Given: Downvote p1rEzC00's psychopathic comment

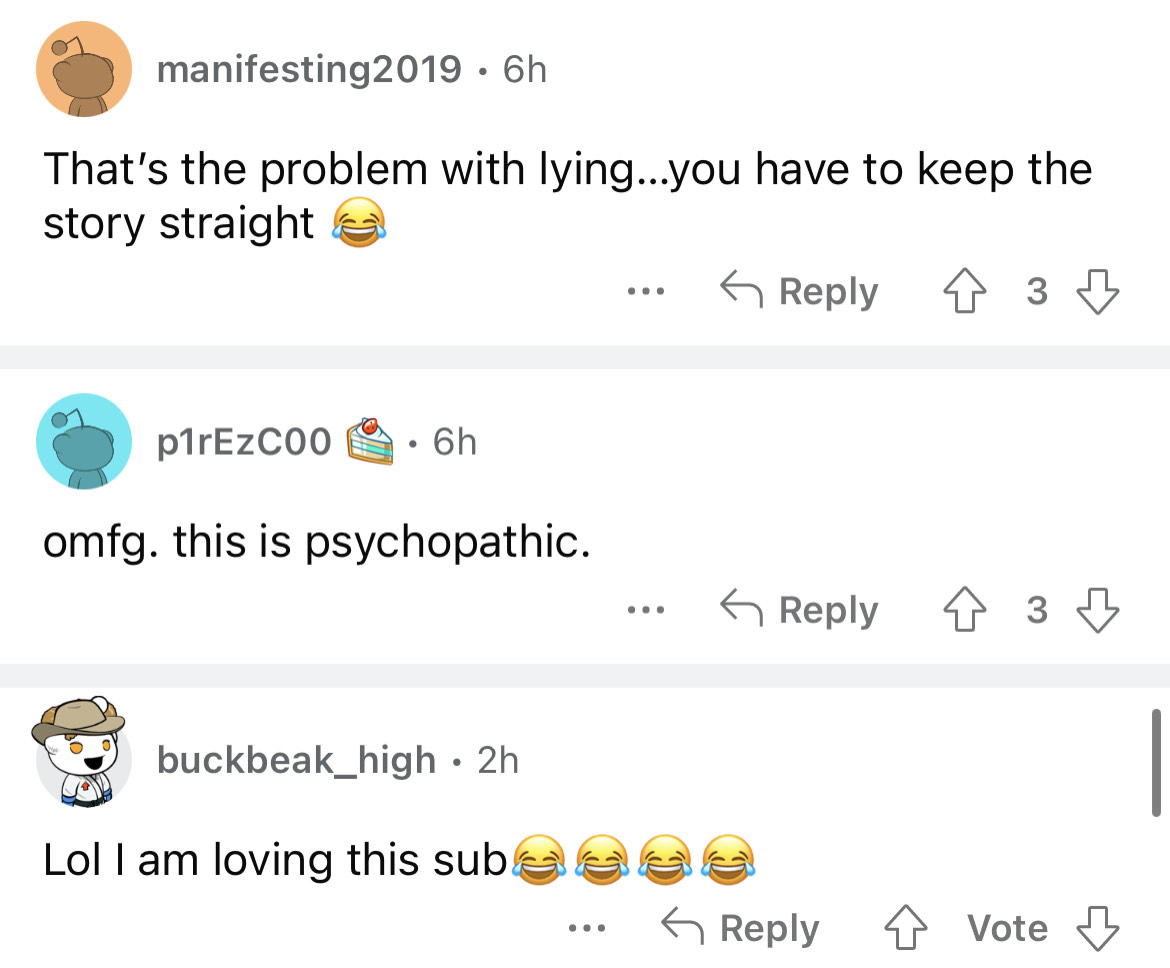Looking at the screenshot, I should pos(1097,610).
